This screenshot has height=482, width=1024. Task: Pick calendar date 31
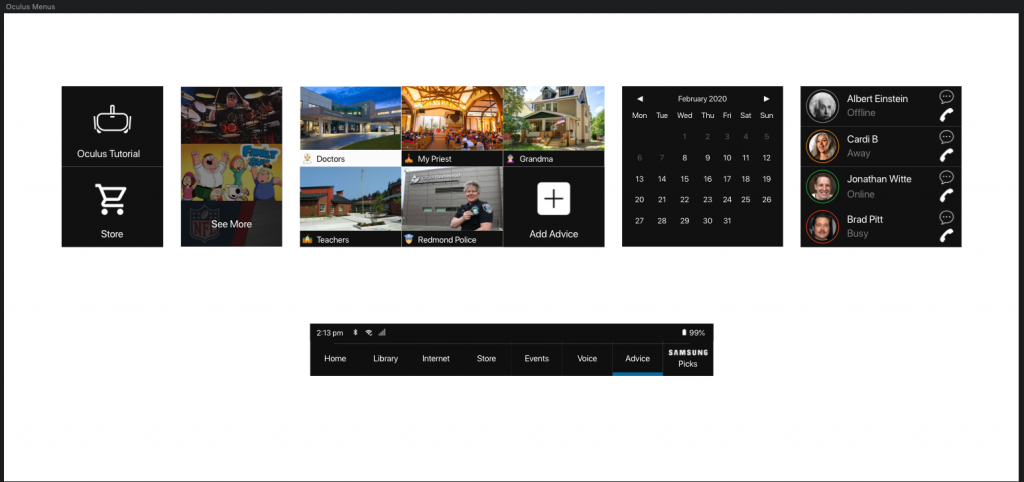727,221
